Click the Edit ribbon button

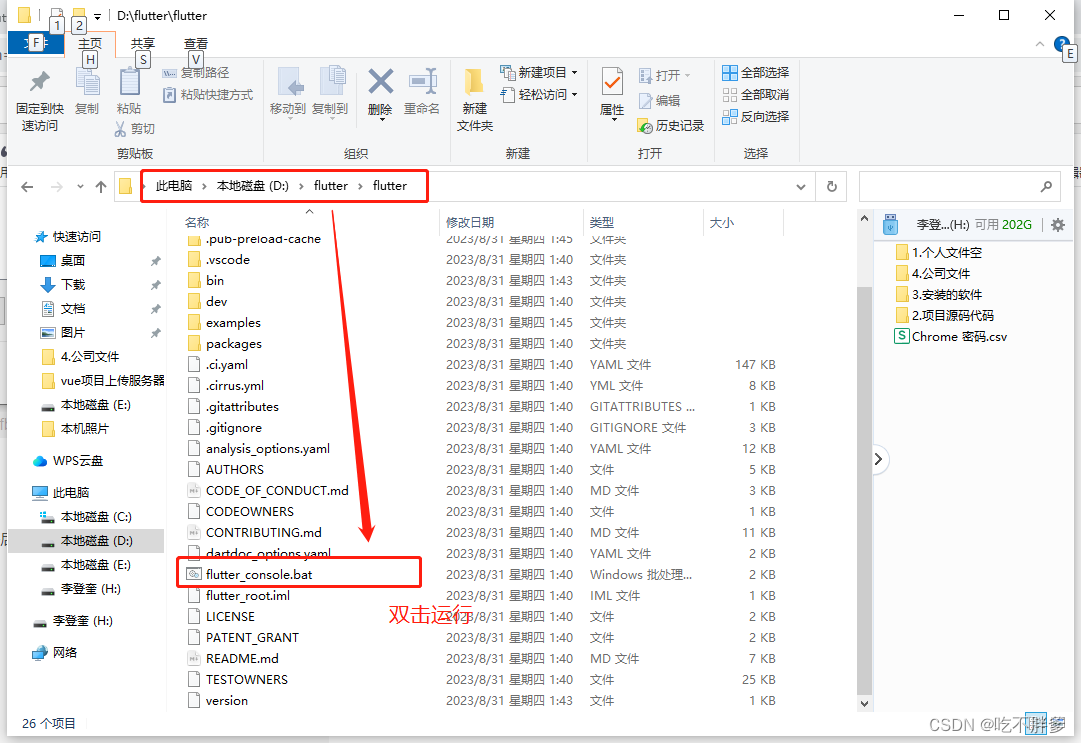coord(660,101)
